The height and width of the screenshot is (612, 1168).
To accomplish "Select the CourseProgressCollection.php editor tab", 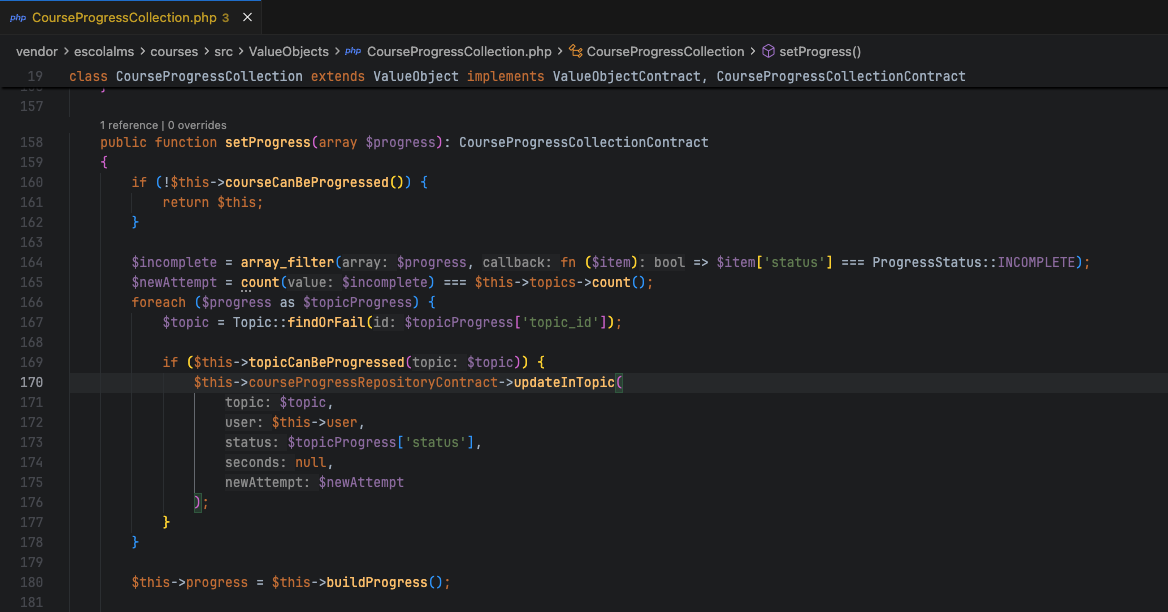I will [124, 18].
